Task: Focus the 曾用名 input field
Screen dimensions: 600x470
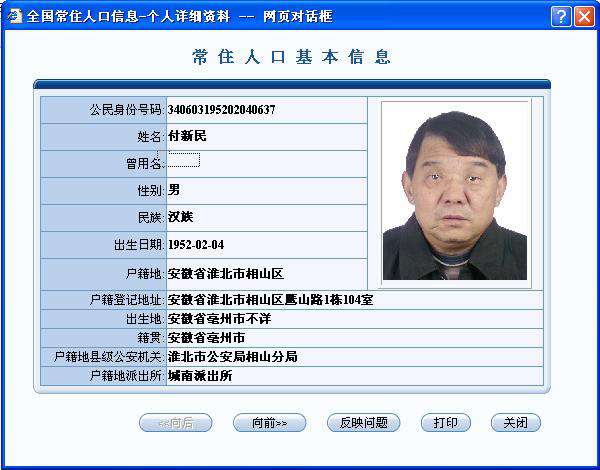Action: [185, 161]
